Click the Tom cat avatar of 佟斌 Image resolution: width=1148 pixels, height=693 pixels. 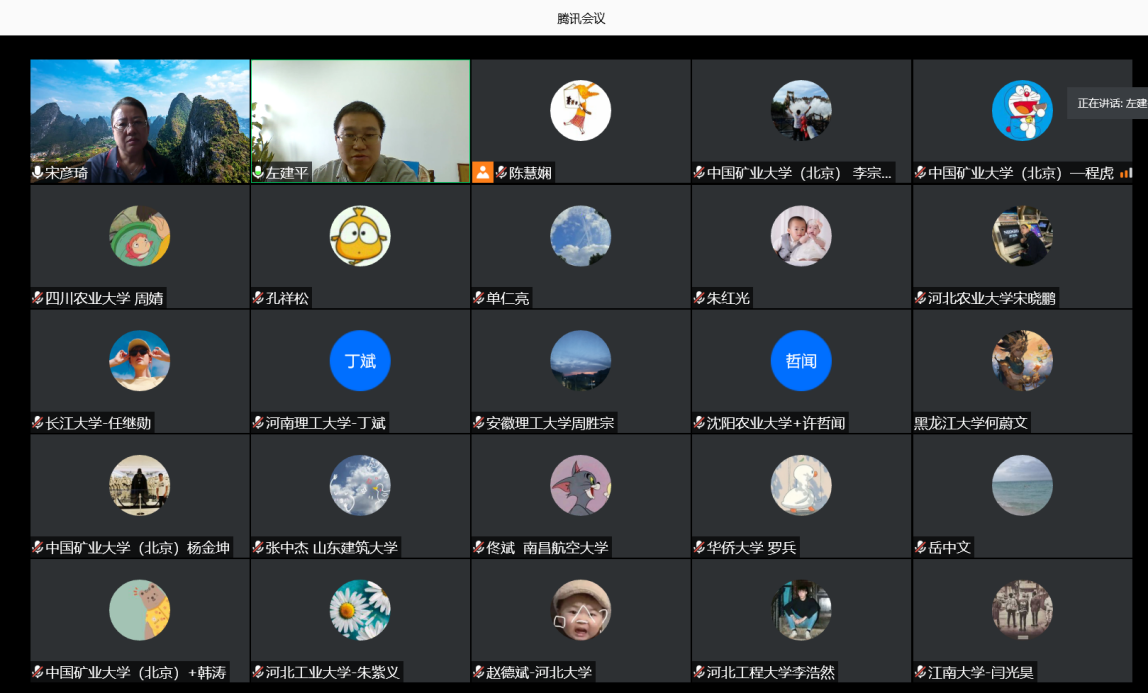580,485
